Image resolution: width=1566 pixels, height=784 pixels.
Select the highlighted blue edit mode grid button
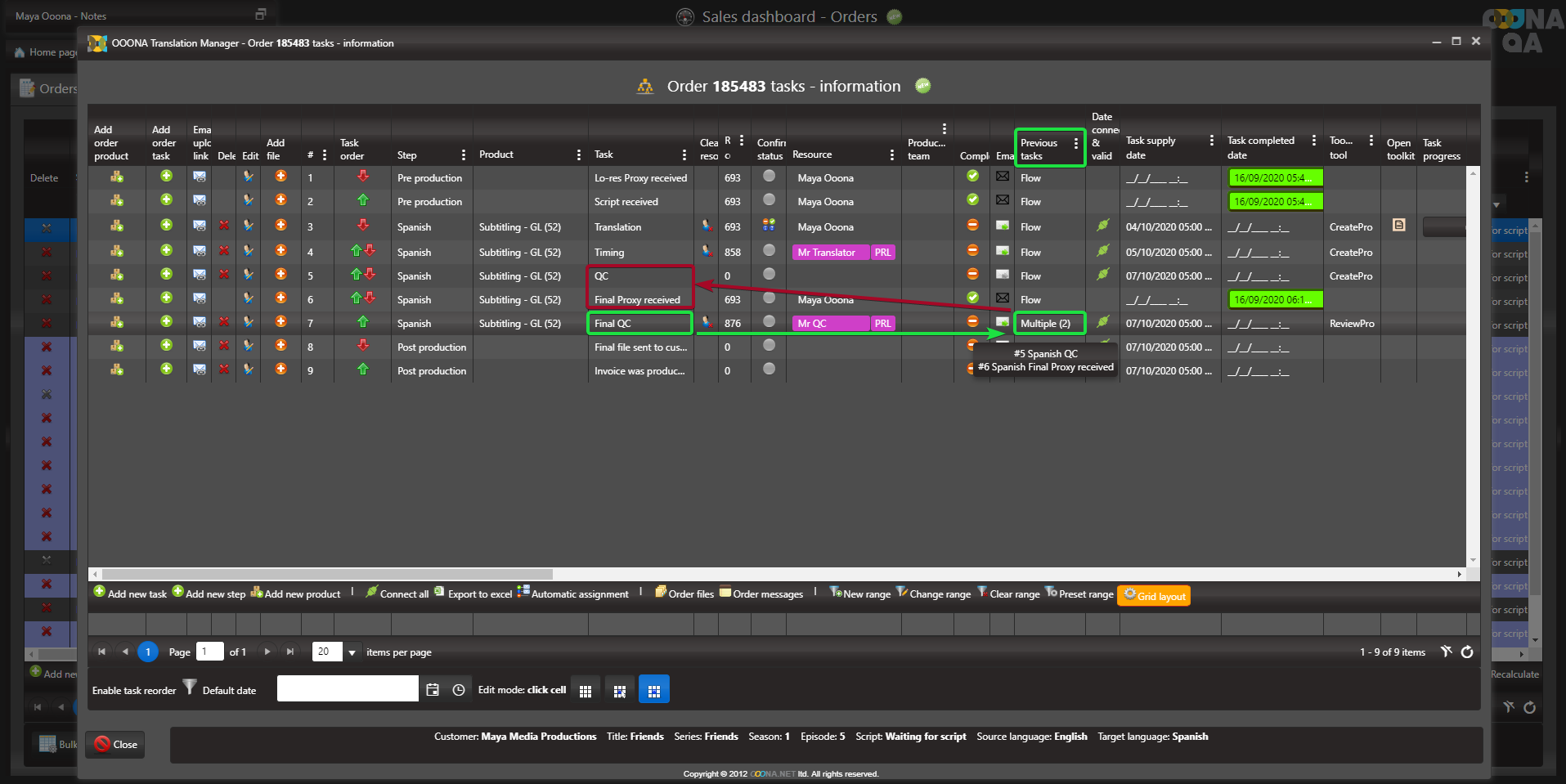tap(653, 690)
